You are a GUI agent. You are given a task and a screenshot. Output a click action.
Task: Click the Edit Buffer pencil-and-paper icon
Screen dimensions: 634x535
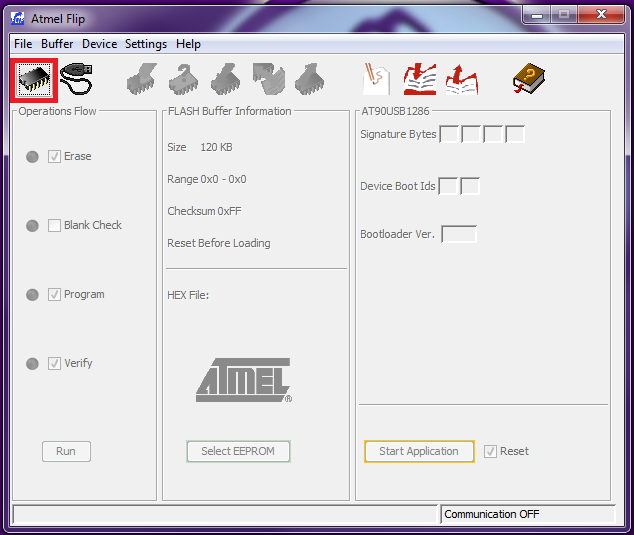(376, 79)
